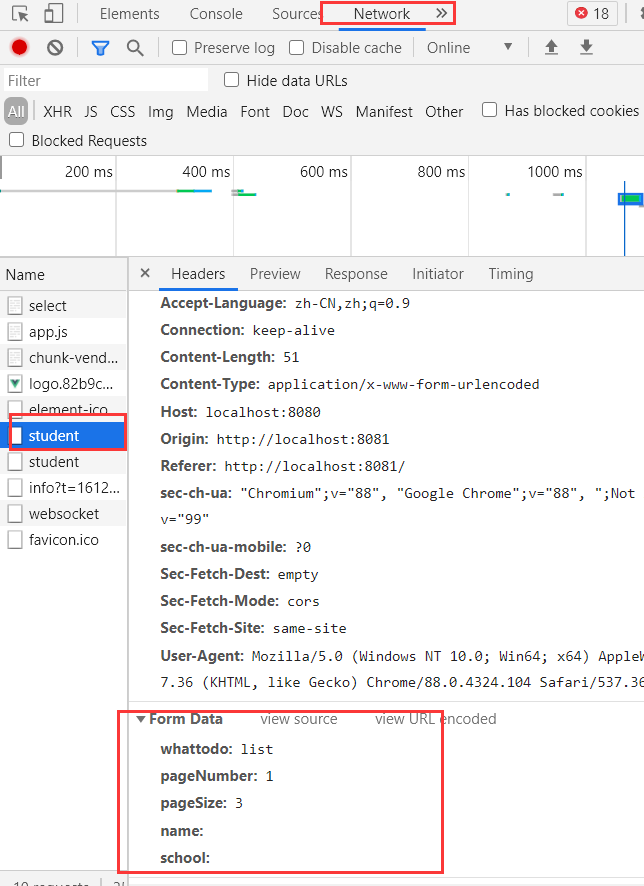Show more DevTools tabs chevron
The height and width of the screenshot is (886, 644).
click(441, 13)
